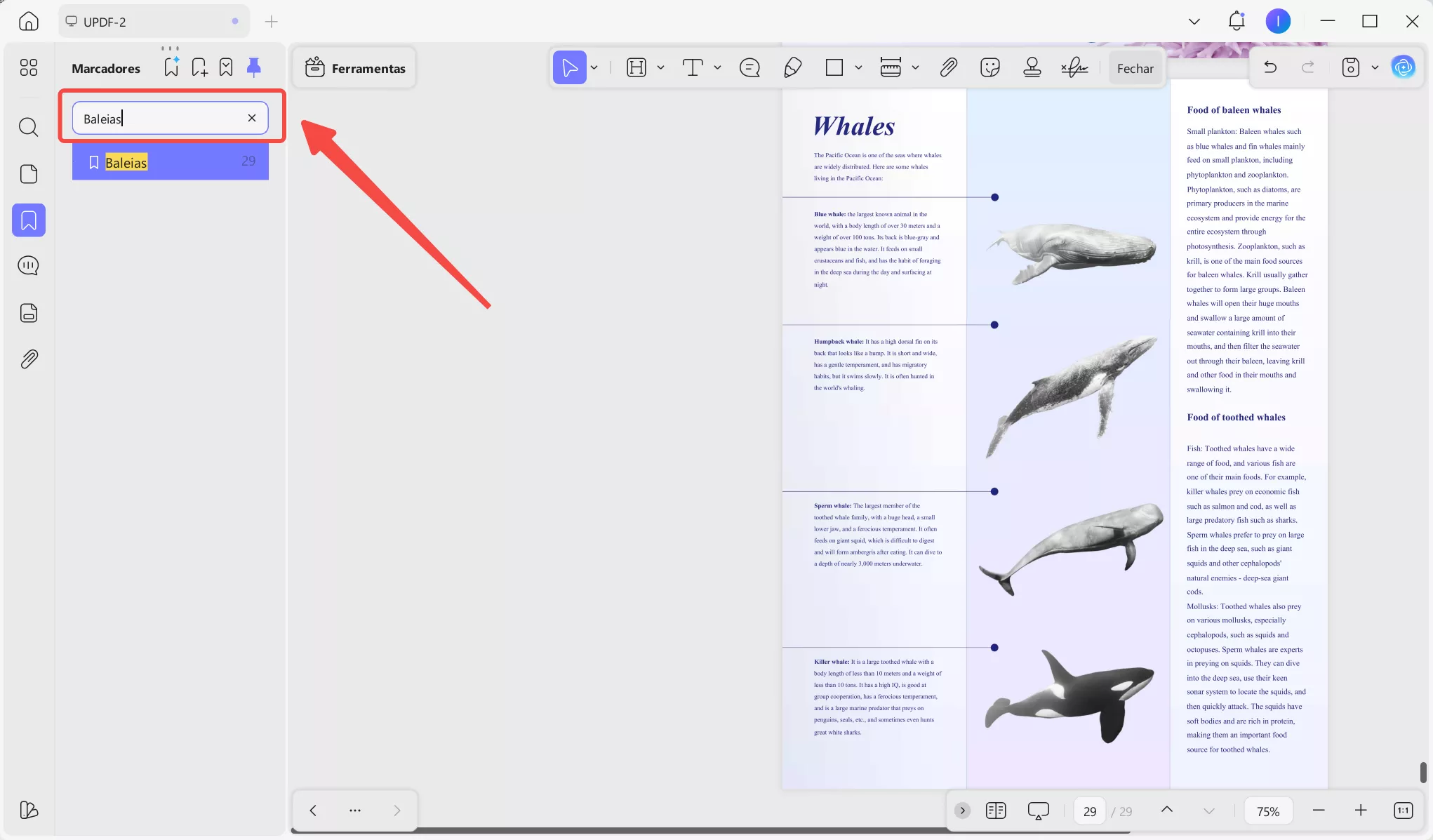Clear the bookmark search field text
Viewport: 1433px width, 840px height.
[252, 118]
